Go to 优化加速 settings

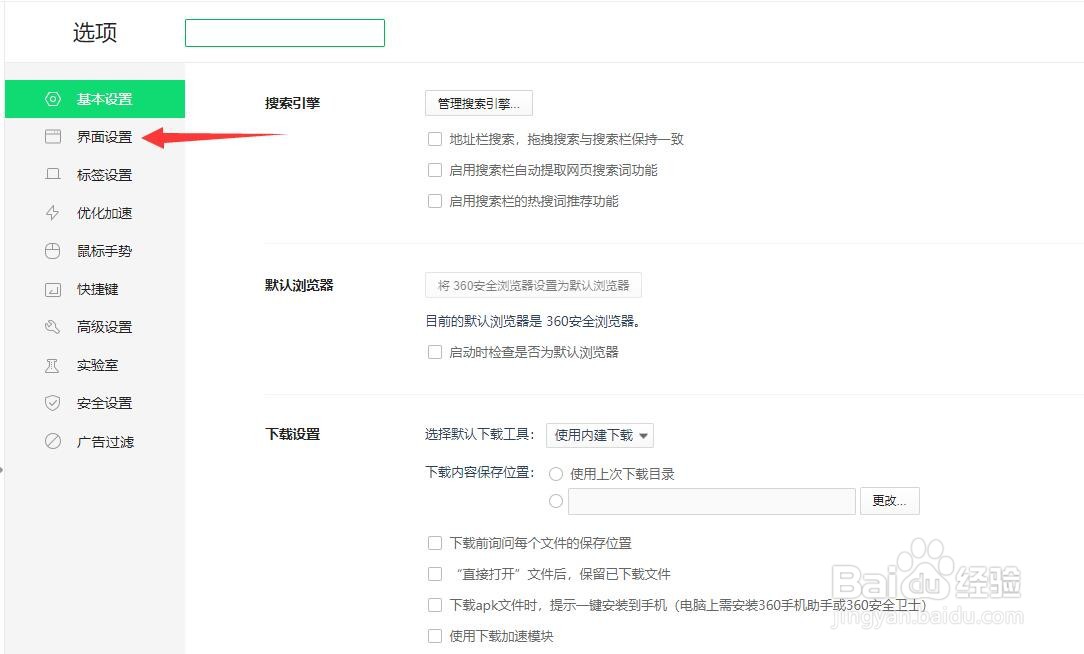point(95,213)
